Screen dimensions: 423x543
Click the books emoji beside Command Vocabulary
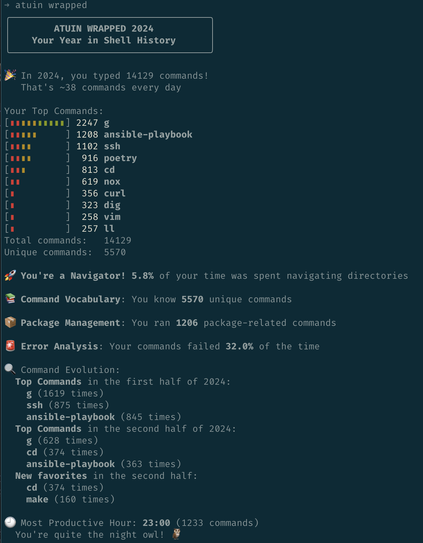coord(10,299)
